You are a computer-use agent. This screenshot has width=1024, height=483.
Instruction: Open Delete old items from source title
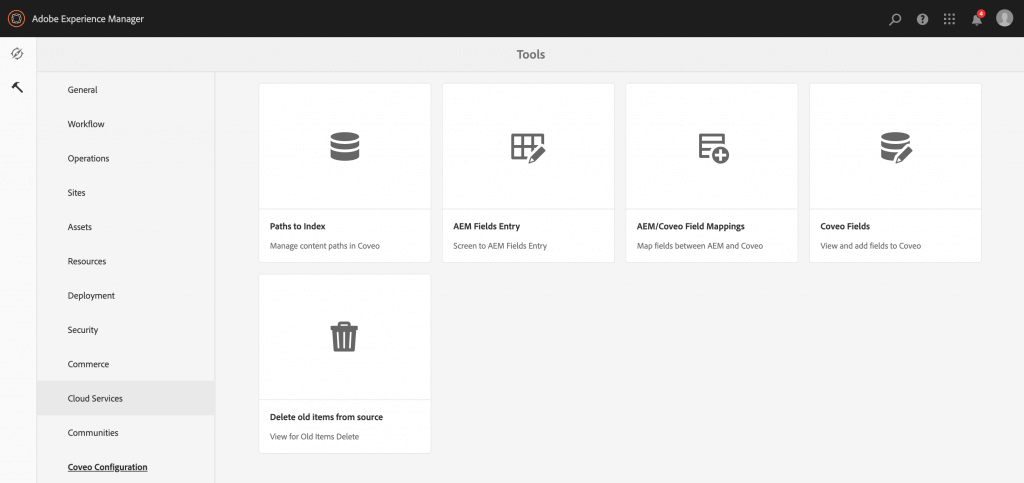[x=326, y=417]
